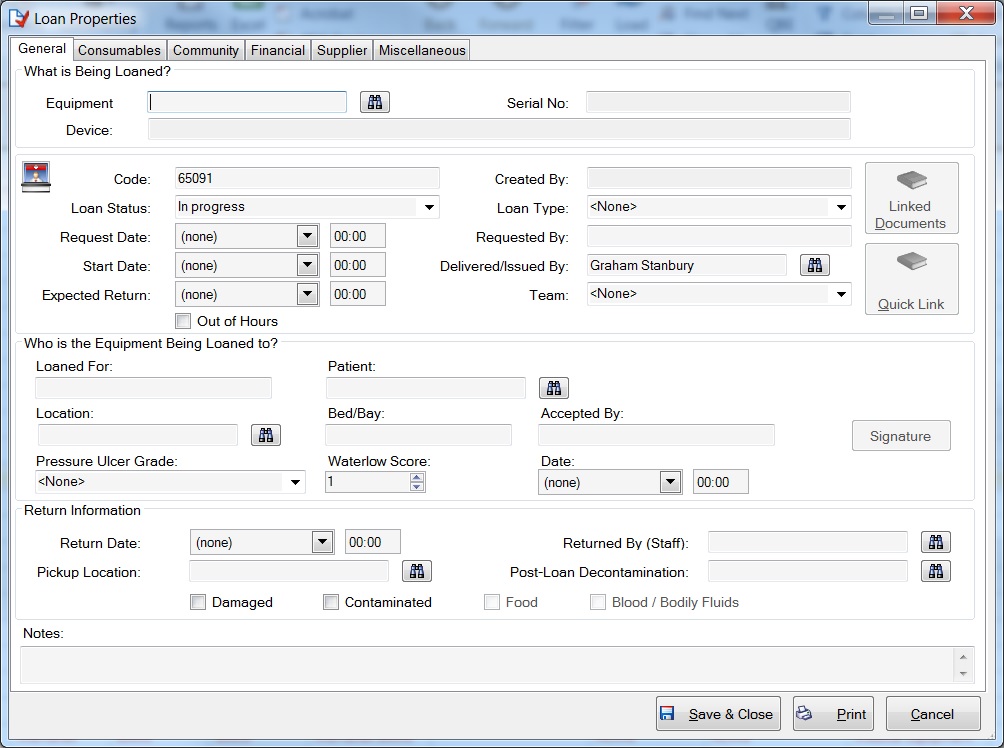Open the Equipment lookup binoculars
Viewport: 1004px width, 748px height.
coord(375,102)
